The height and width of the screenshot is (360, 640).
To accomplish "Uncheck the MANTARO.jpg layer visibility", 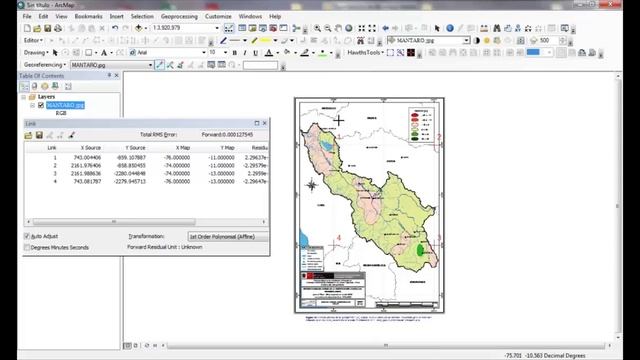I will click(41, 105).
